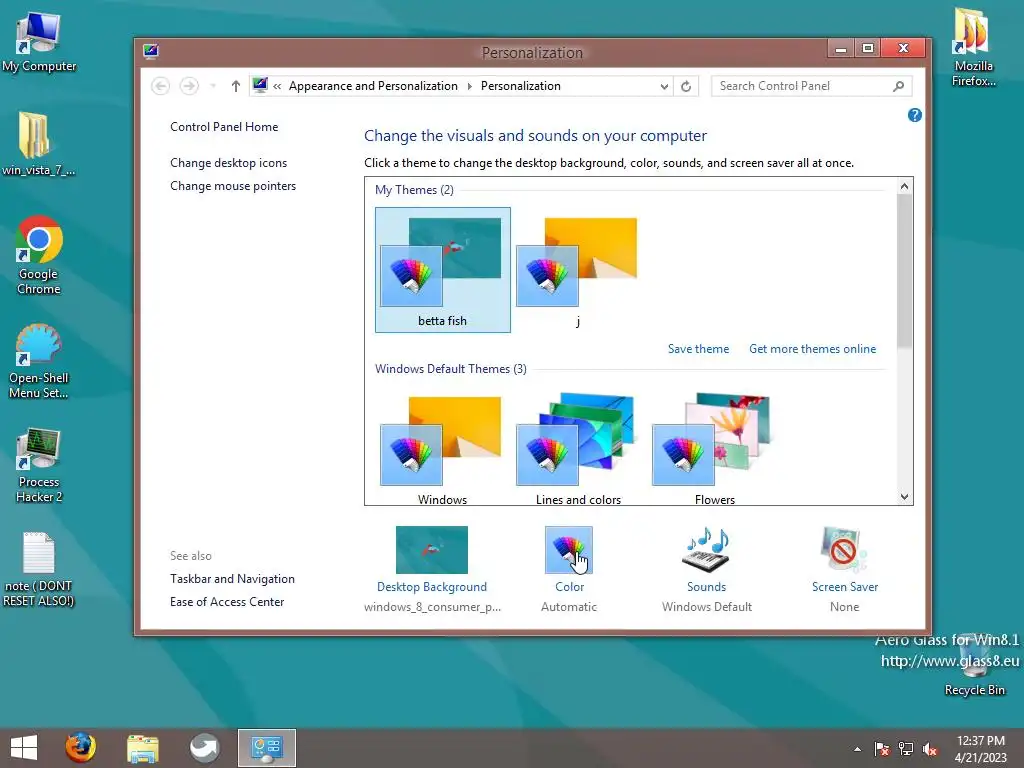Click the Desktop Background text link

(432, 587)
